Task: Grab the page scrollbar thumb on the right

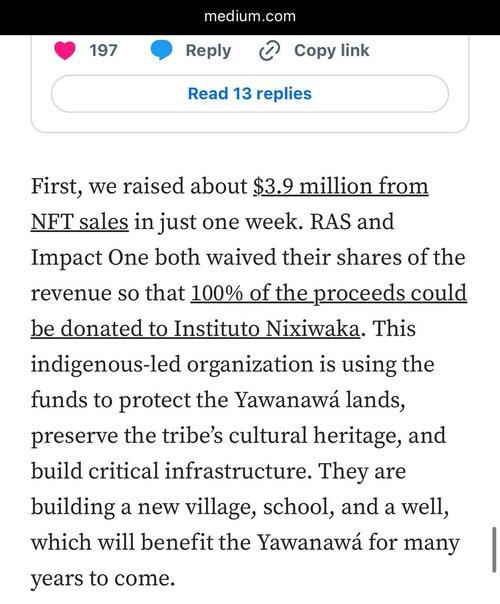Action: [x=494, y=550]
